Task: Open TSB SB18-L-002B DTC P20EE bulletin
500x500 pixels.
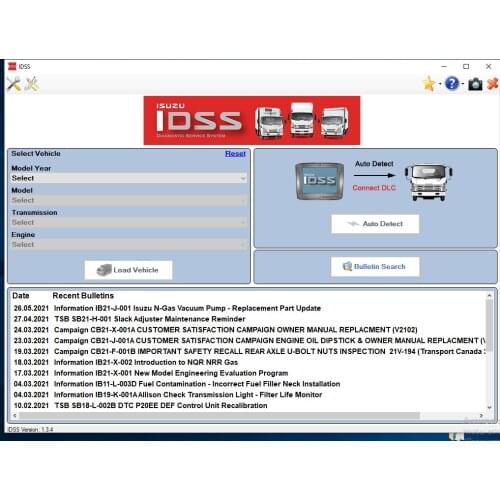Action: [x=161, y=406]
